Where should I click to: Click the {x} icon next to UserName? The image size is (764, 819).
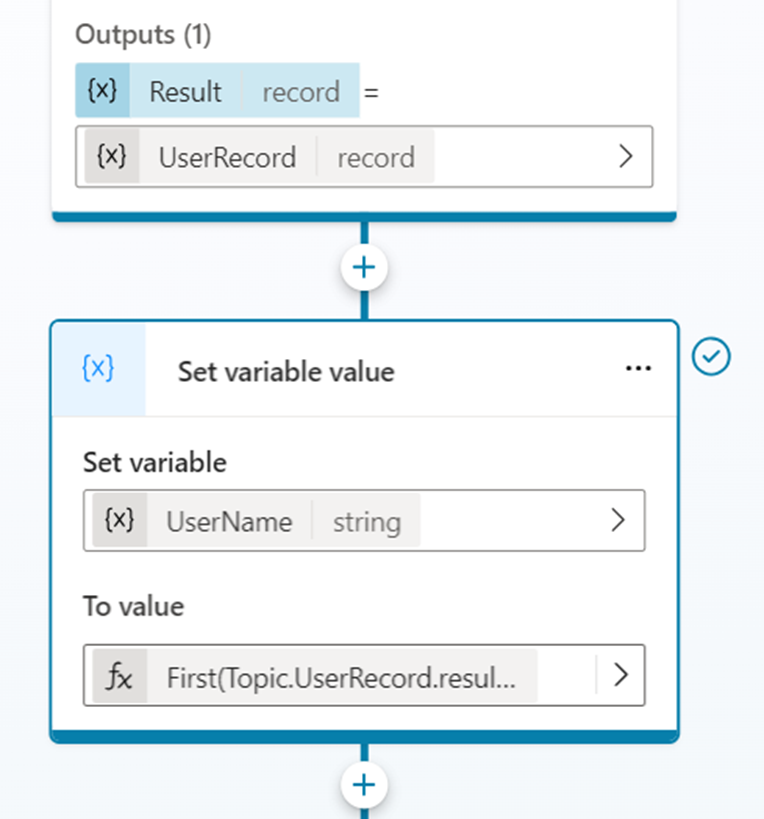coord(119,521)
